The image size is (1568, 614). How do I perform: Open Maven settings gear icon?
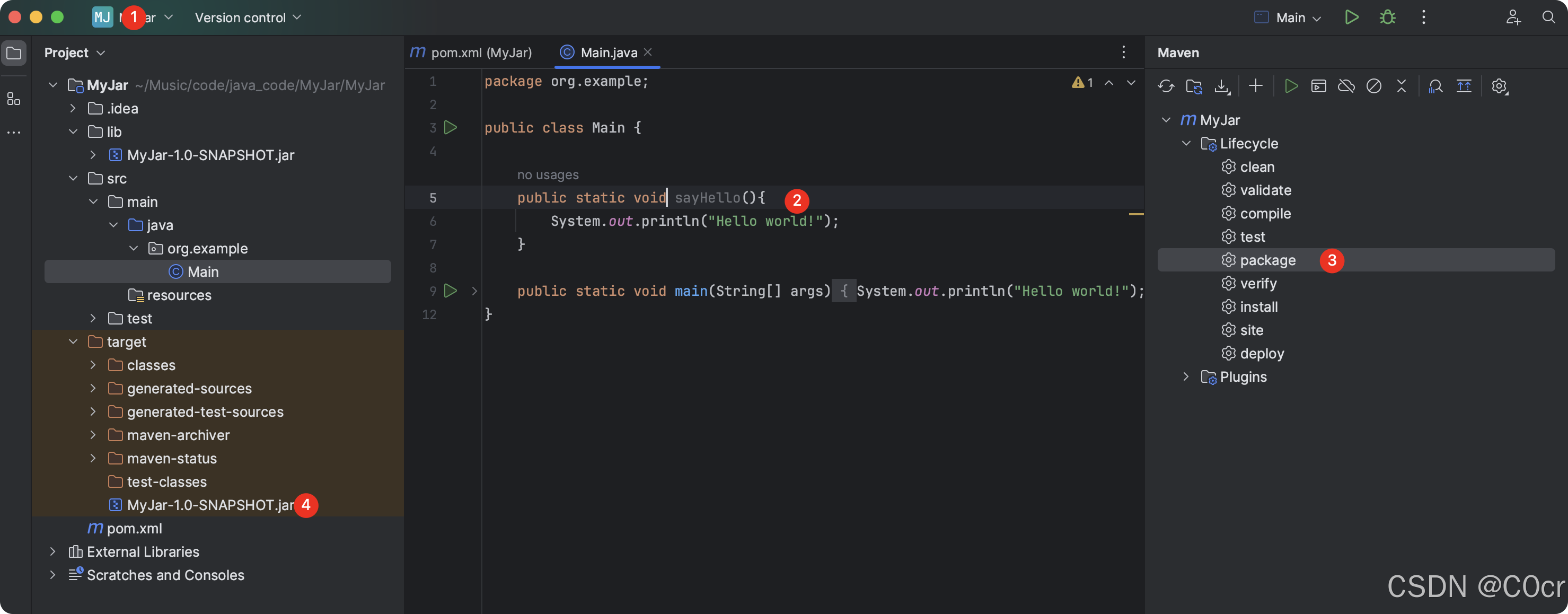click(x=1499, y=86)
